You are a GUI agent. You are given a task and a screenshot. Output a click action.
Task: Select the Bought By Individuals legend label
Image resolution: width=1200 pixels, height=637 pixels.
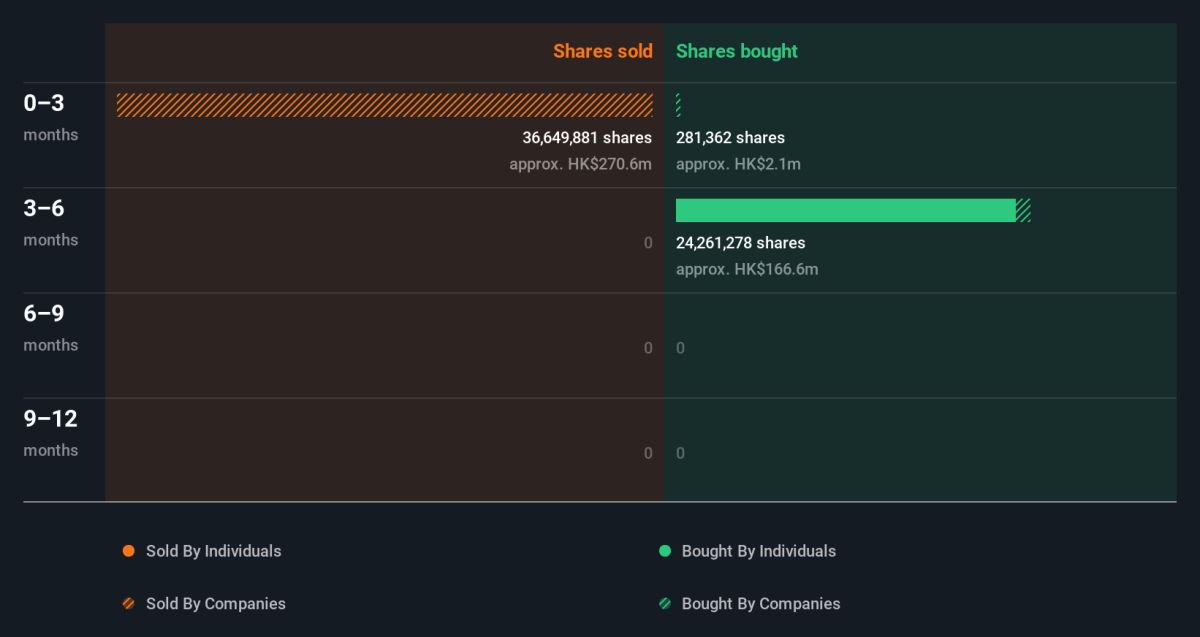click(759, 551)
